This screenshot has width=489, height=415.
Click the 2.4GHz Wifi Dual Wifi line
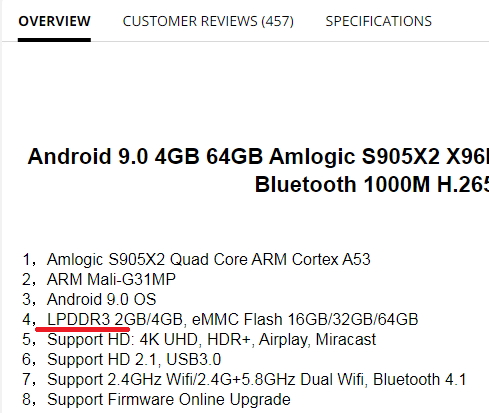tap(256, 379)
